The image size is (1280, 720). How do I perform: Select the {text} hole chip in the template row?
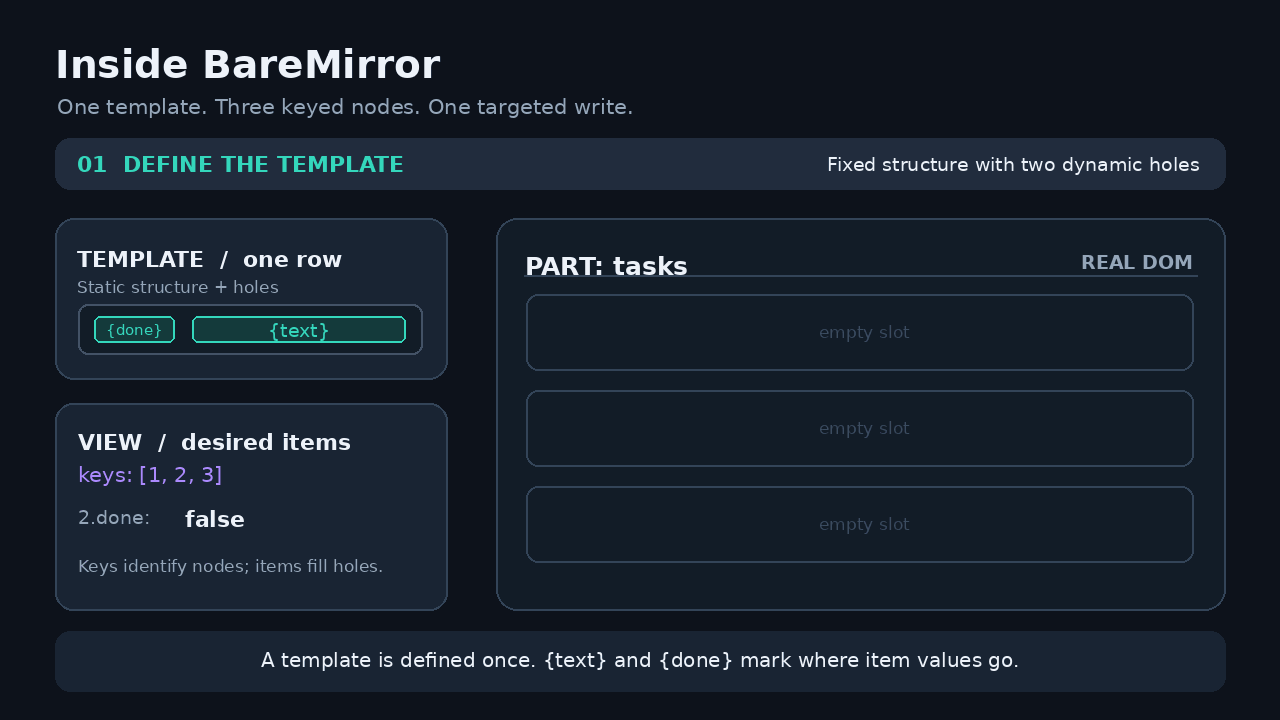click(x=299, y=330)
